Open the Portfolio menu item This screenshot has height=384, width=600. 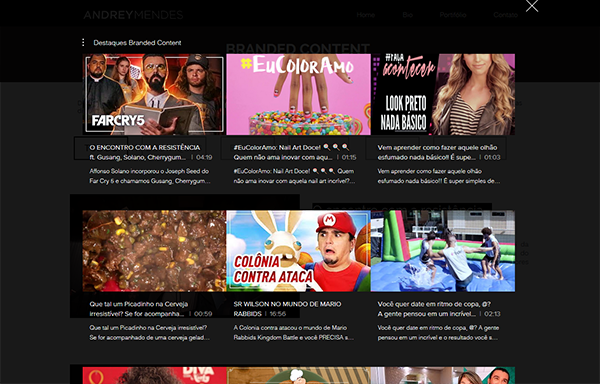pyautogui.click(x=453, y=15)
